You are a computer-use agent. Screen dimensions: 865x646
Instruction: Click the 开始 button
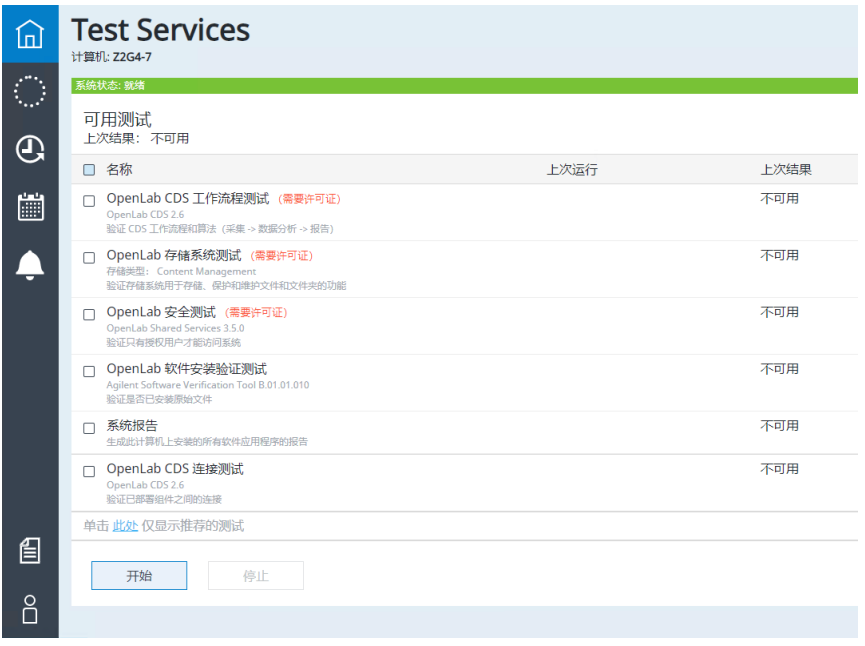coord(139,576)
